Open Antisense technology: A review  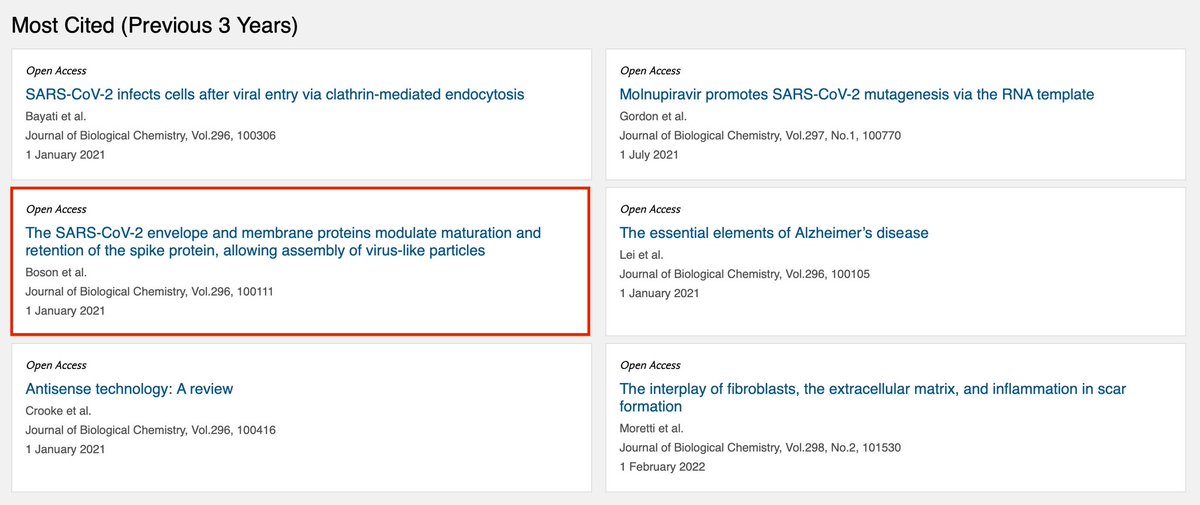pyautogui.click(x=129, y=388)
